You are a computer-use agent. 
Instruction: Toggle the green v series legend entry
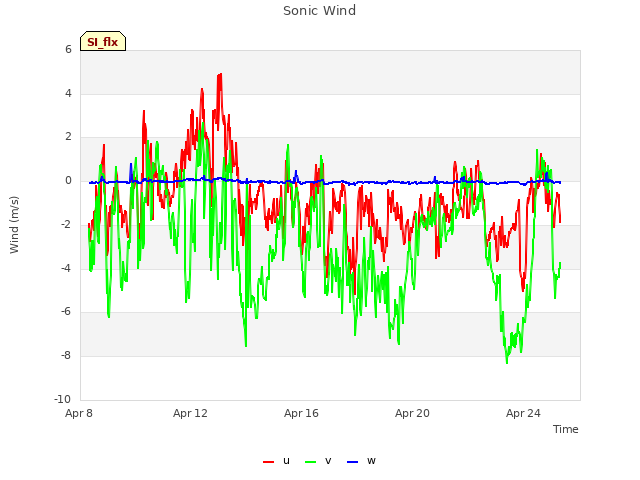(318, 461)
